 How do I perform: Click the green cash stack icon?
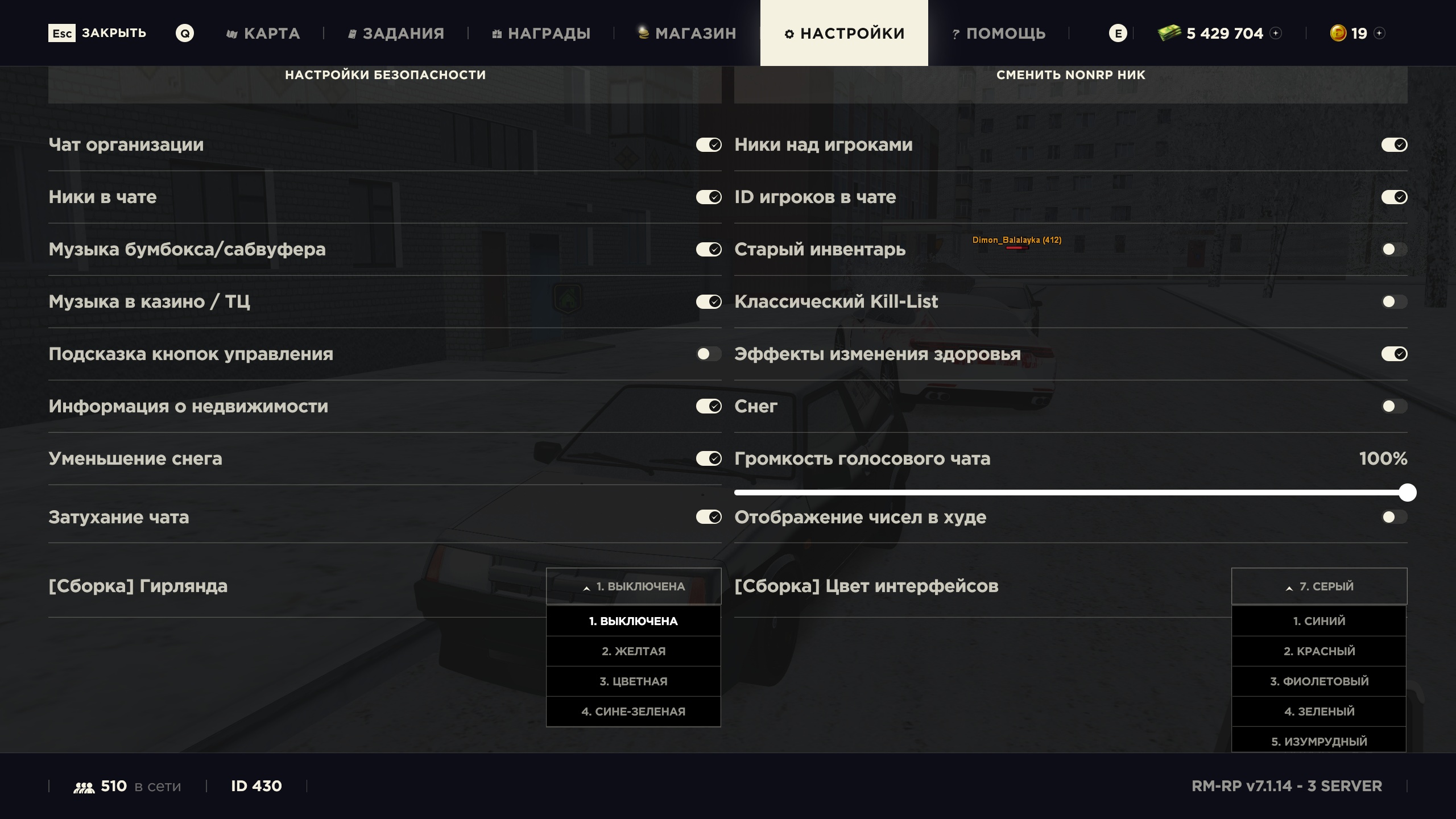[1169, 33]
